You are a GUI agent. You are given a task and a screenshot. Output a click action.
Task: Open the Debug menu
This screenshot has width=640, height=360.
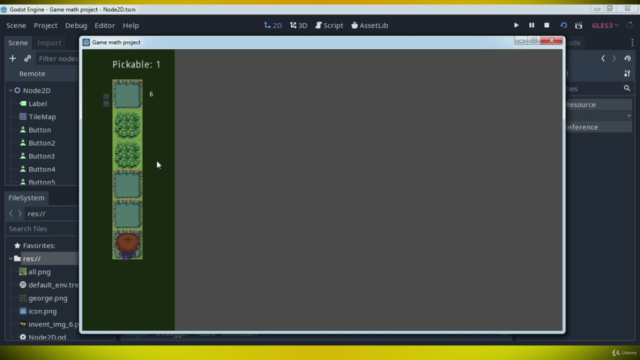click(x=76, y=25)
